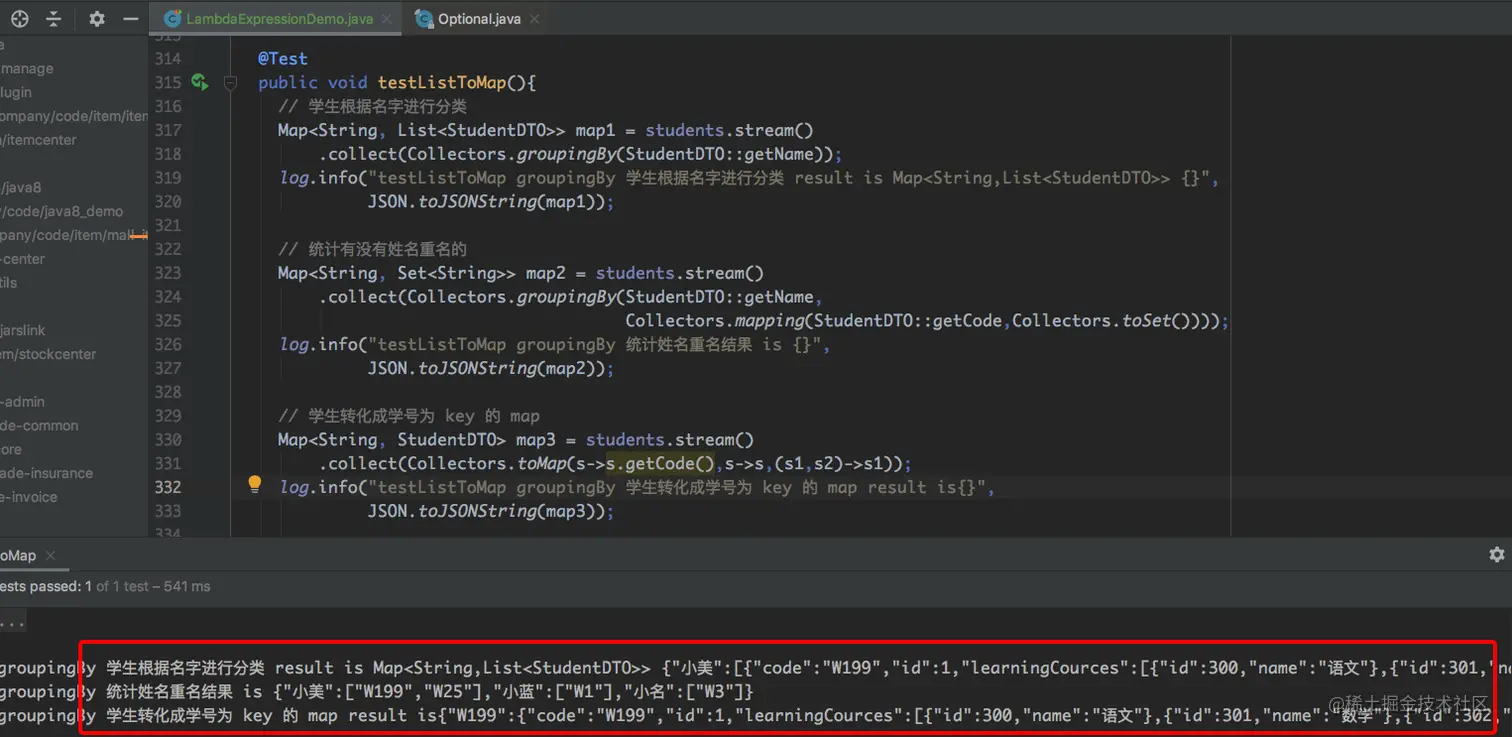Select the ade-insurance tree item

[47, 473]
